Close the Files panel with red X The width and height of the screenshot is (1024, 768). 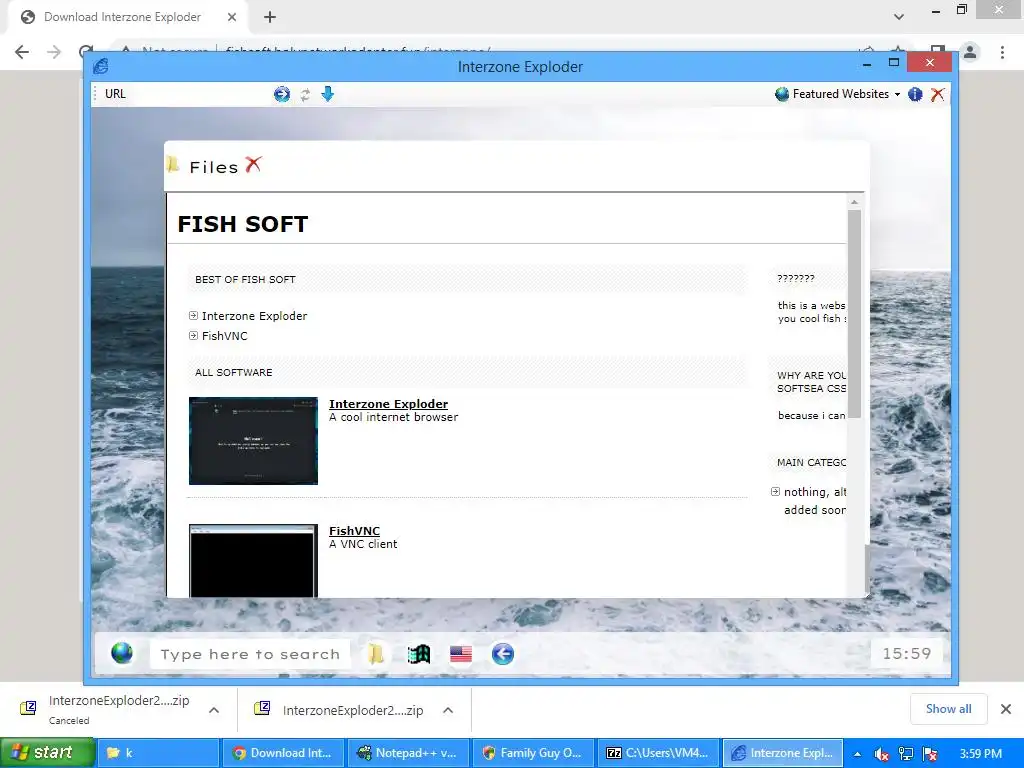253,165
